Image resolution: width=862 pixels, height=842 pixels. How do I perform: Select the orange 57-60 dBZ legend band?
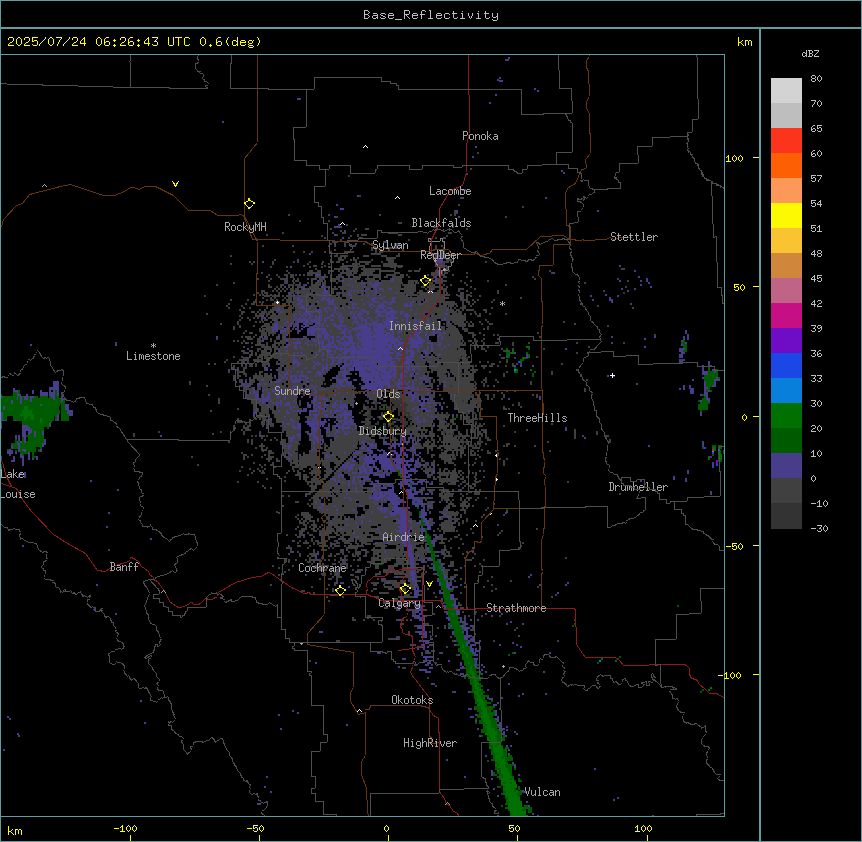click(x=786, y=166)
